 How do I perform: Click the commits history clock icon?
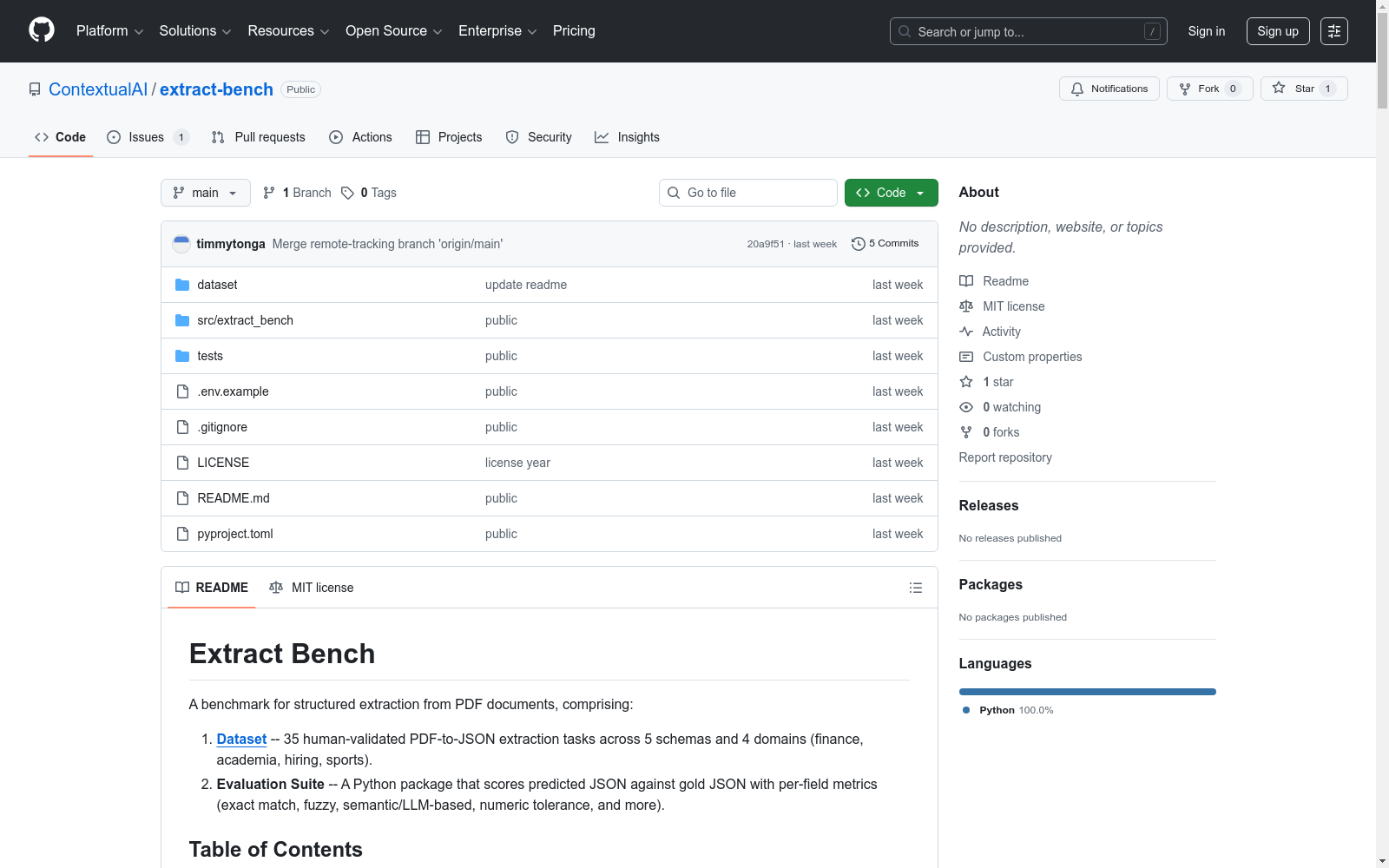[x=859, y=244]
